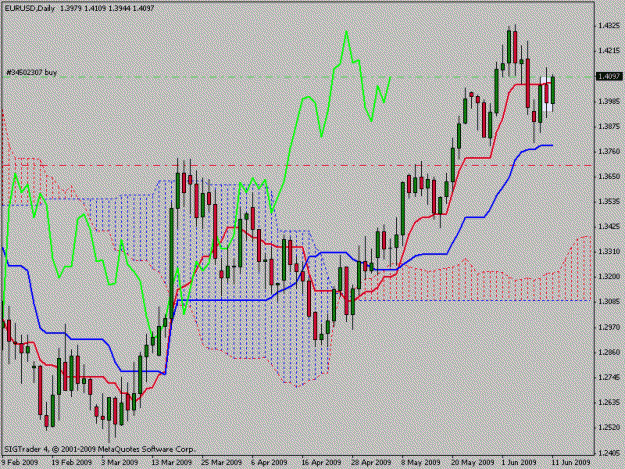Click the 1 Jun 2009 date label

click(x=519, y=462)
